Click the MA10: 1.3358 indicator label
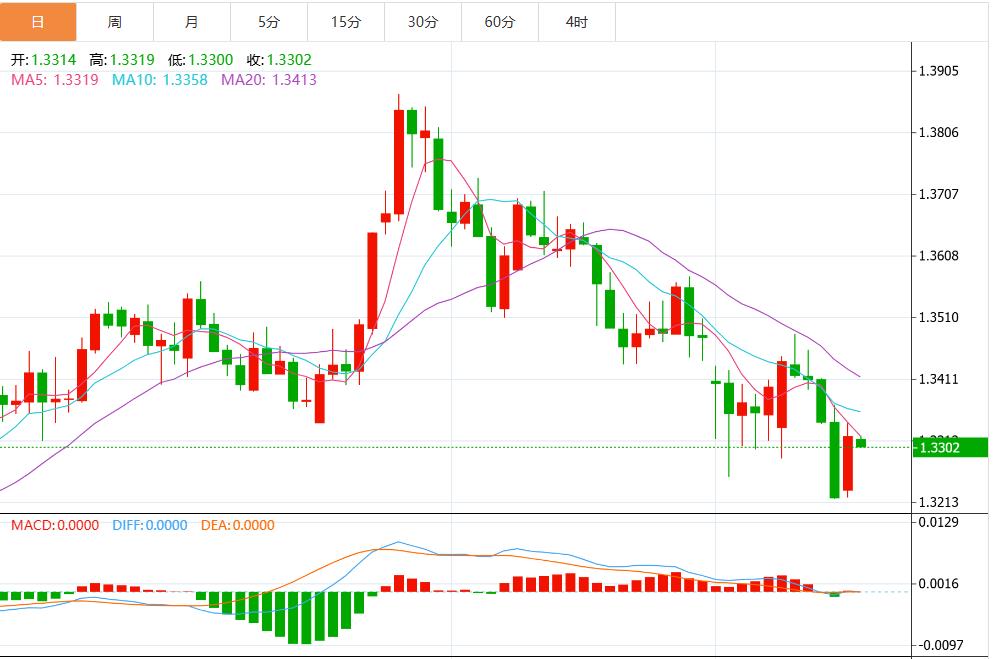Image resolution: width=995 pixels, height=659 pixels. [x=160, y=80]
